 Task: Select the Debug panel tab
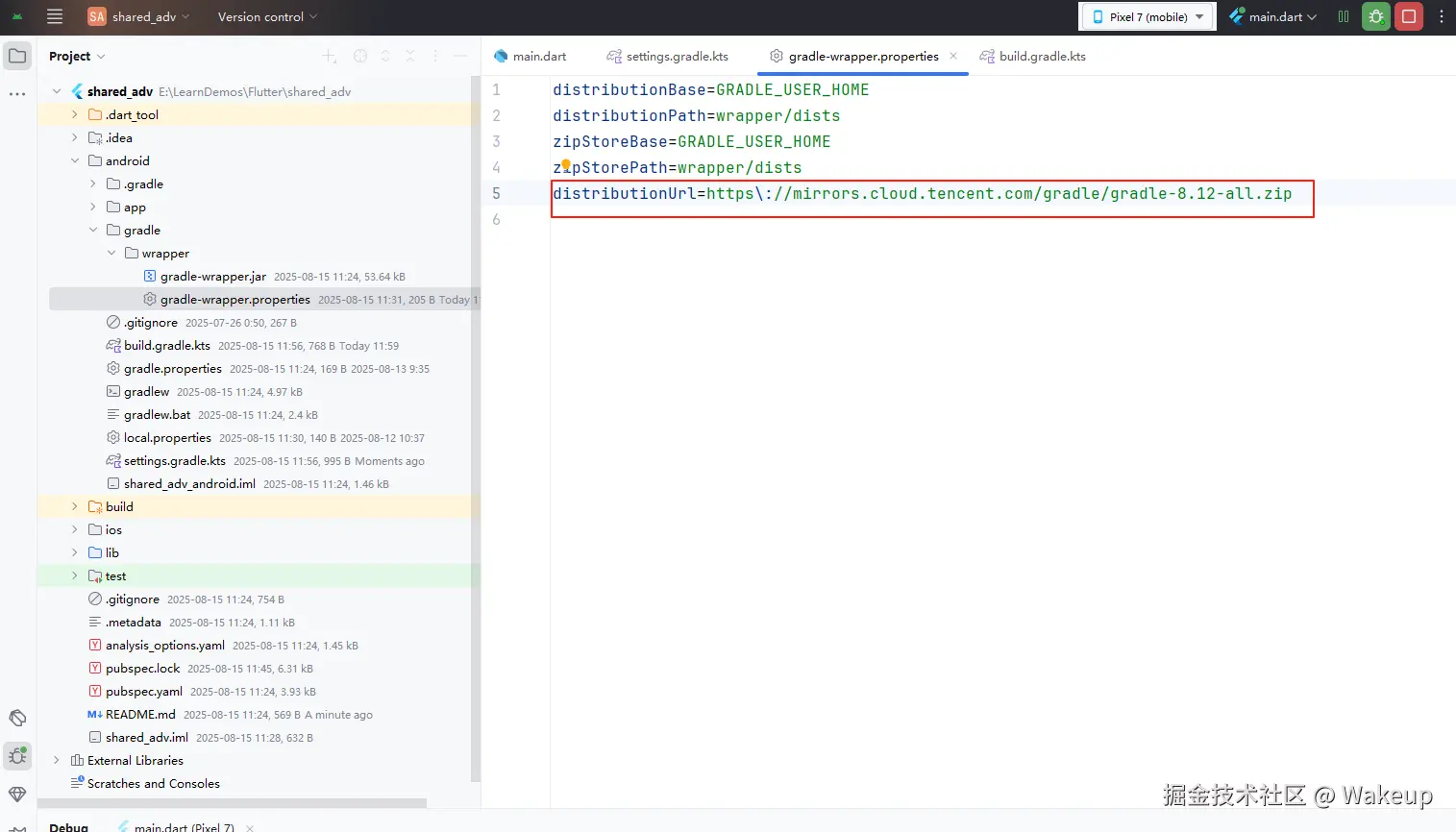tap(68, 827)
